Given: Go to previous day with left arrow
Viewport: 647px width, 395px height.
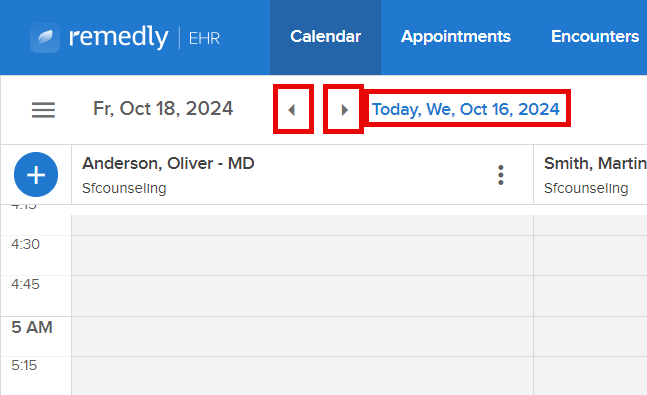Looking at the screenshot, I should point(293,110).
